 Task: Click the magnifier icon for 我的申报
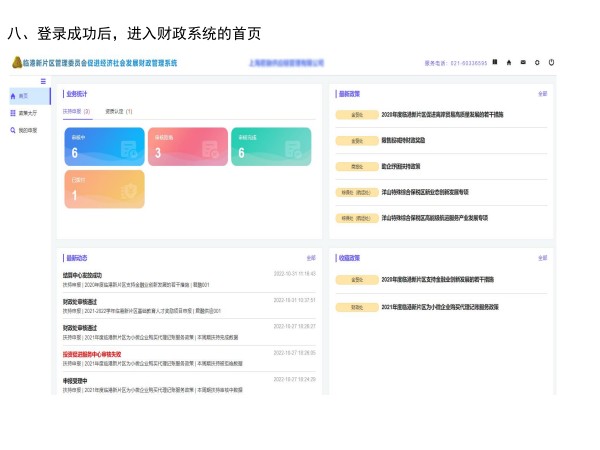(x=13, y=130)
